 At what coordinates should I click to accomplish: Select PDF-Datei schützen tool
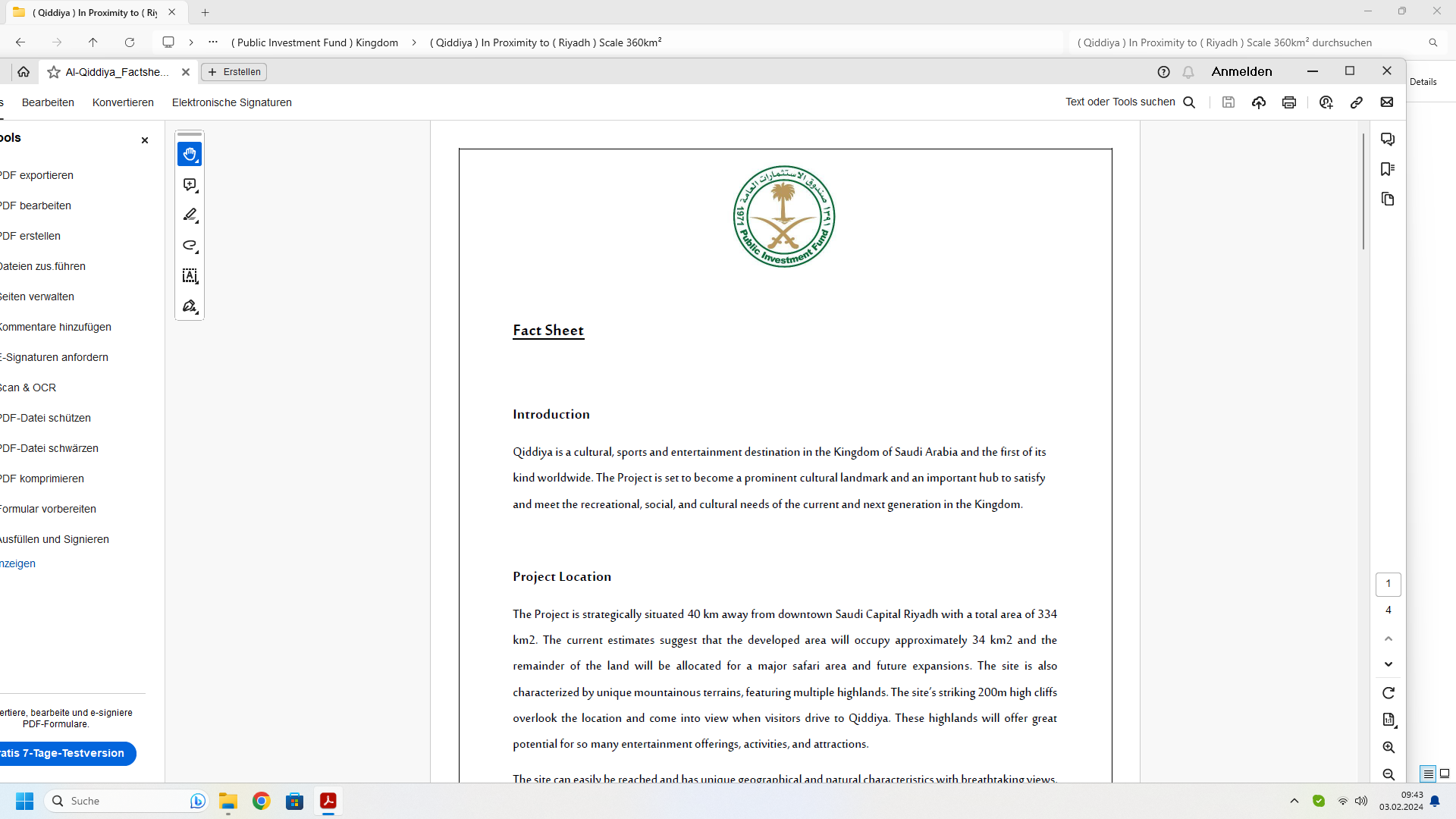(45, 418)
